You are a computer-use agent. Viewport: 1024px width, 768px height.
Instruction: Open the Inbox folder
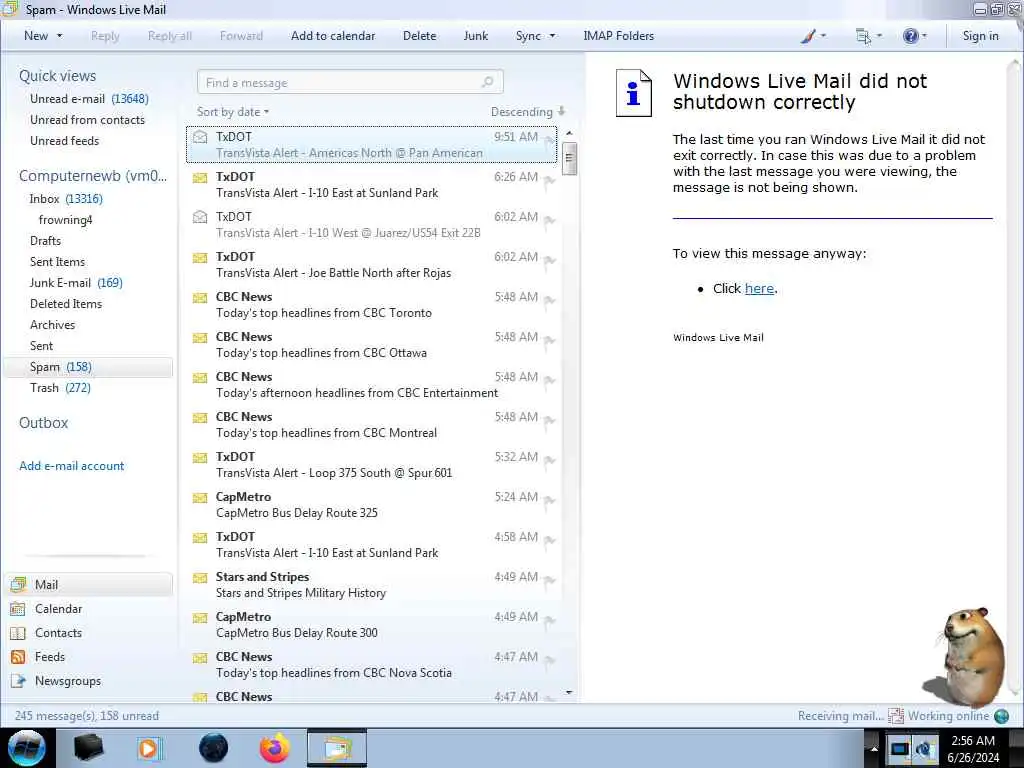65,199
